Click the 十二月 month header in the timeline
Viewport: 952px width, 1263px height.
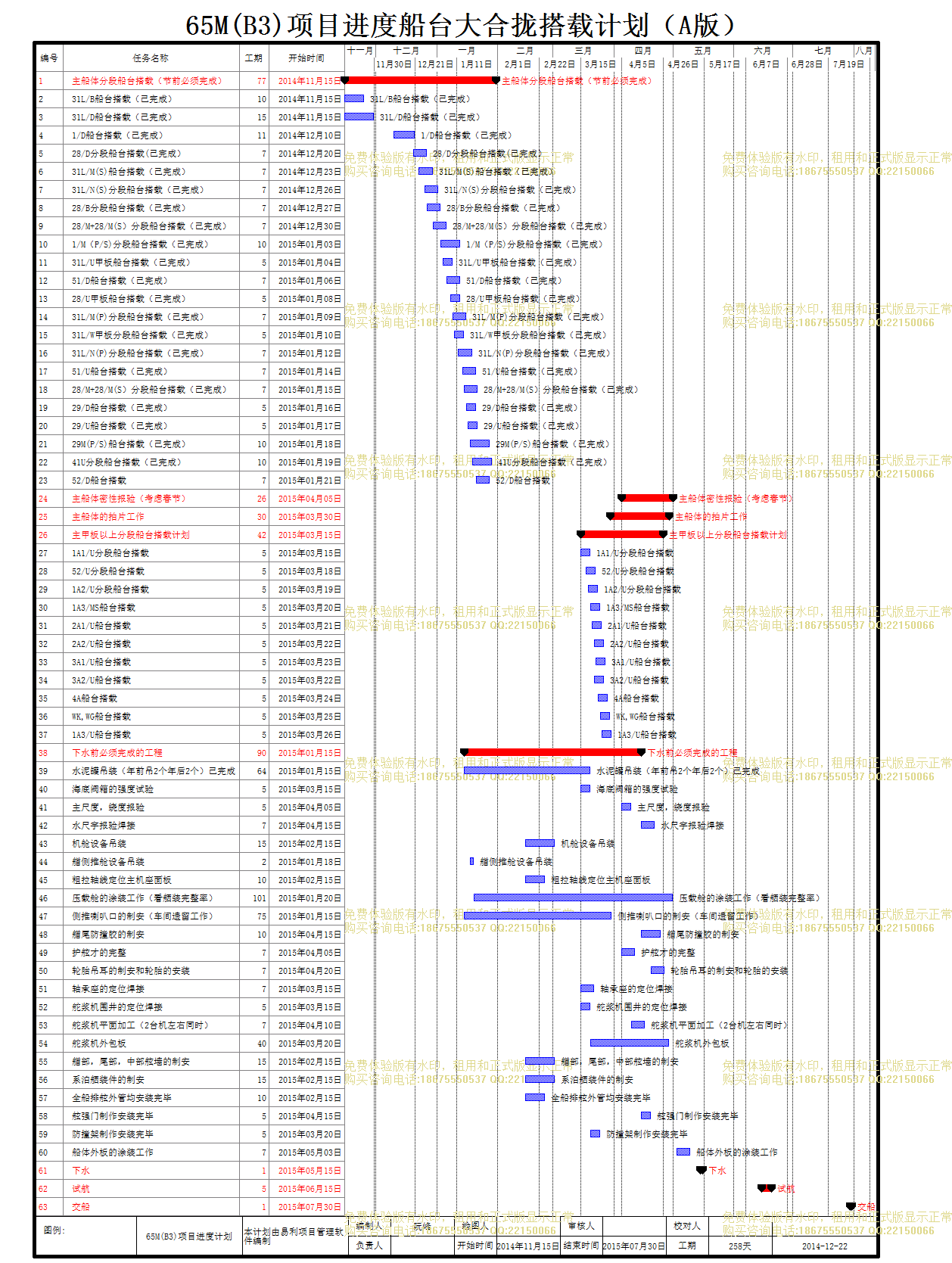point(406,51)
